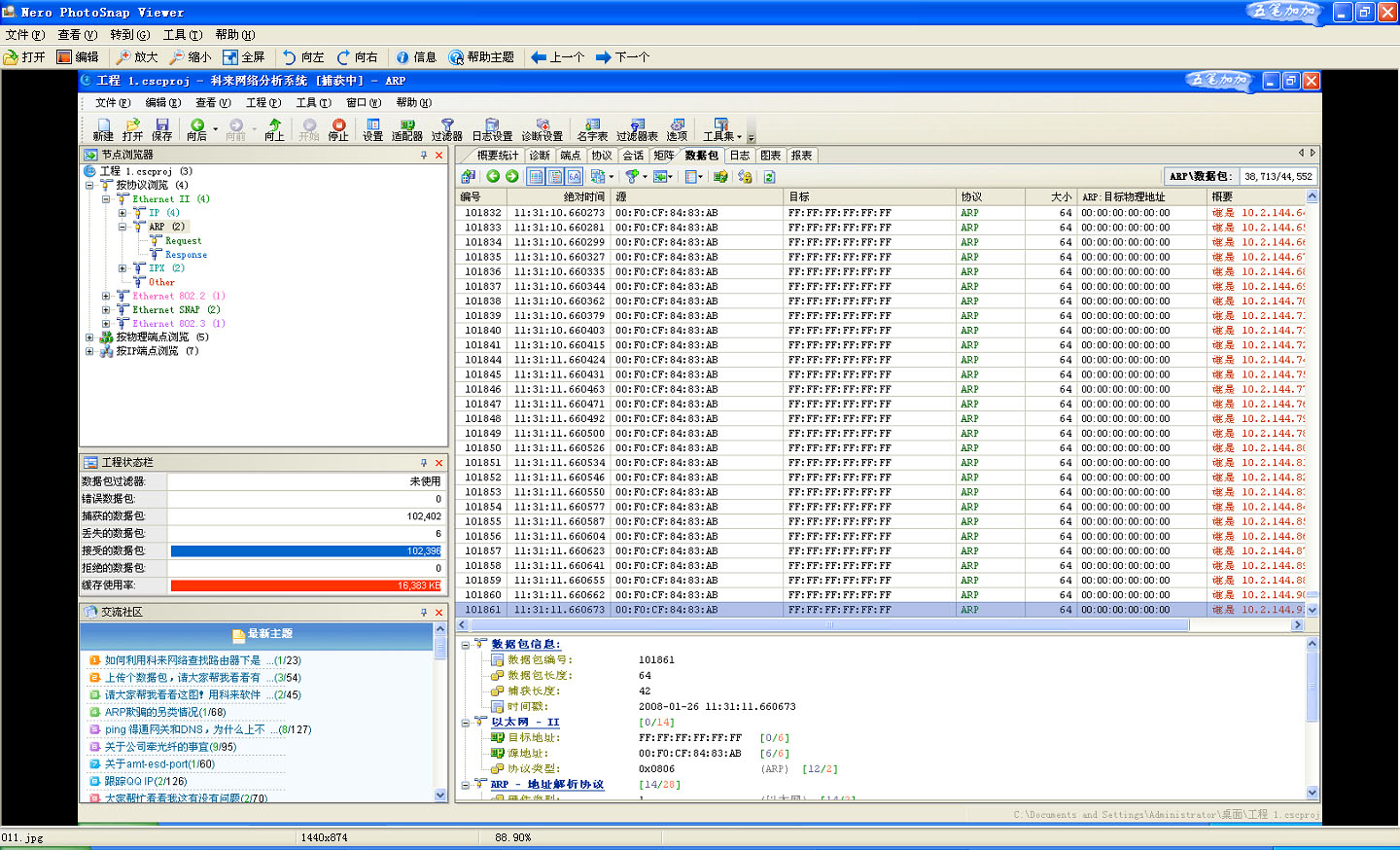
Task: Pin the 节点浏览器 panel
Action: point(424,156)
